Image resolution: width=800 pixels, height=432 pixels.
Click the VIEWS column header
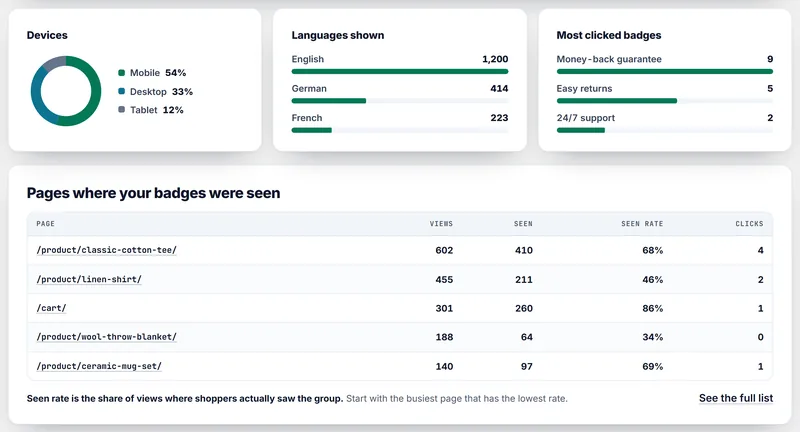point(441,223)
